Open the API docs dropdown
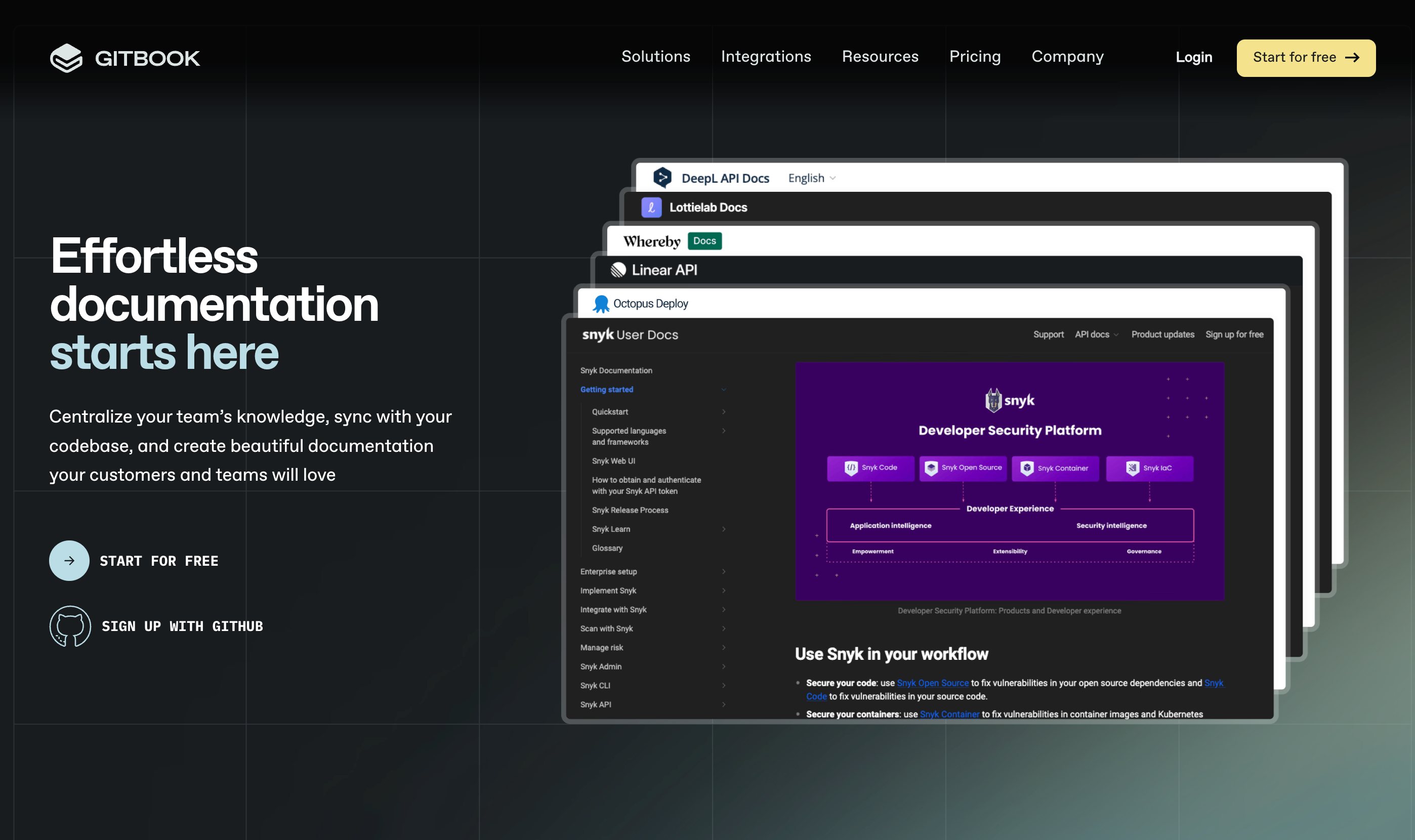 (x=1096, y=334)
